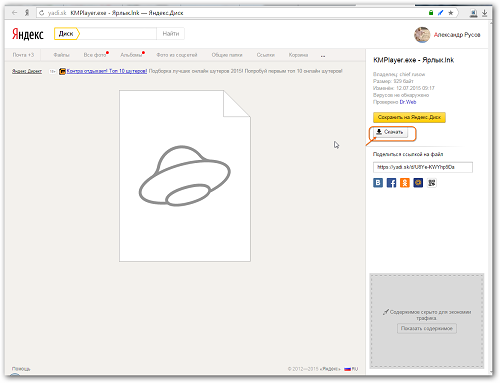Click the address bar URL text
This screenshot has width=500, height=383.
[x=57, y=13]
